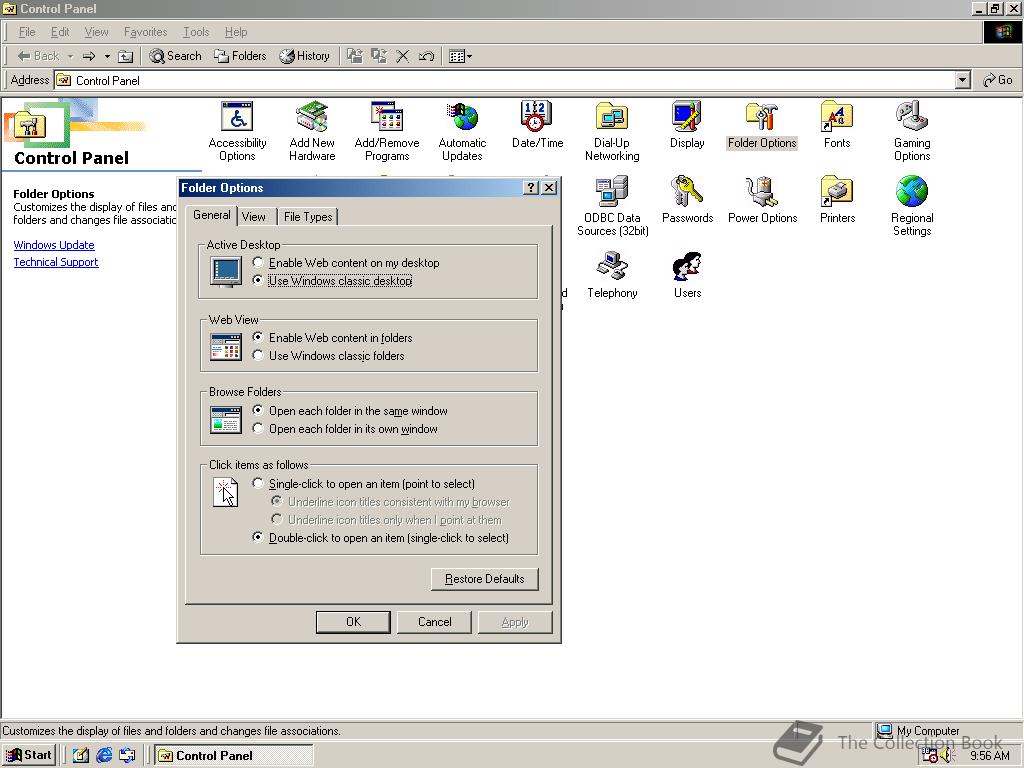Select Use Windows classic desktop
1024x768 pixels.
[332, 281]
